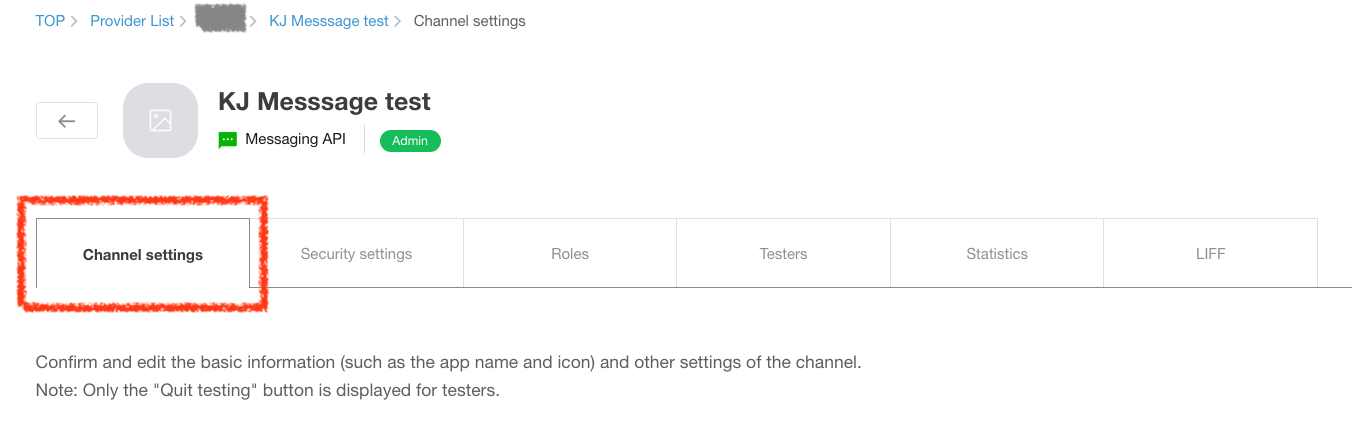Viewport: 1352px width, 434px height.
Task: Click Channel settings text in breadcrumb
Action: tap(470, 21)
